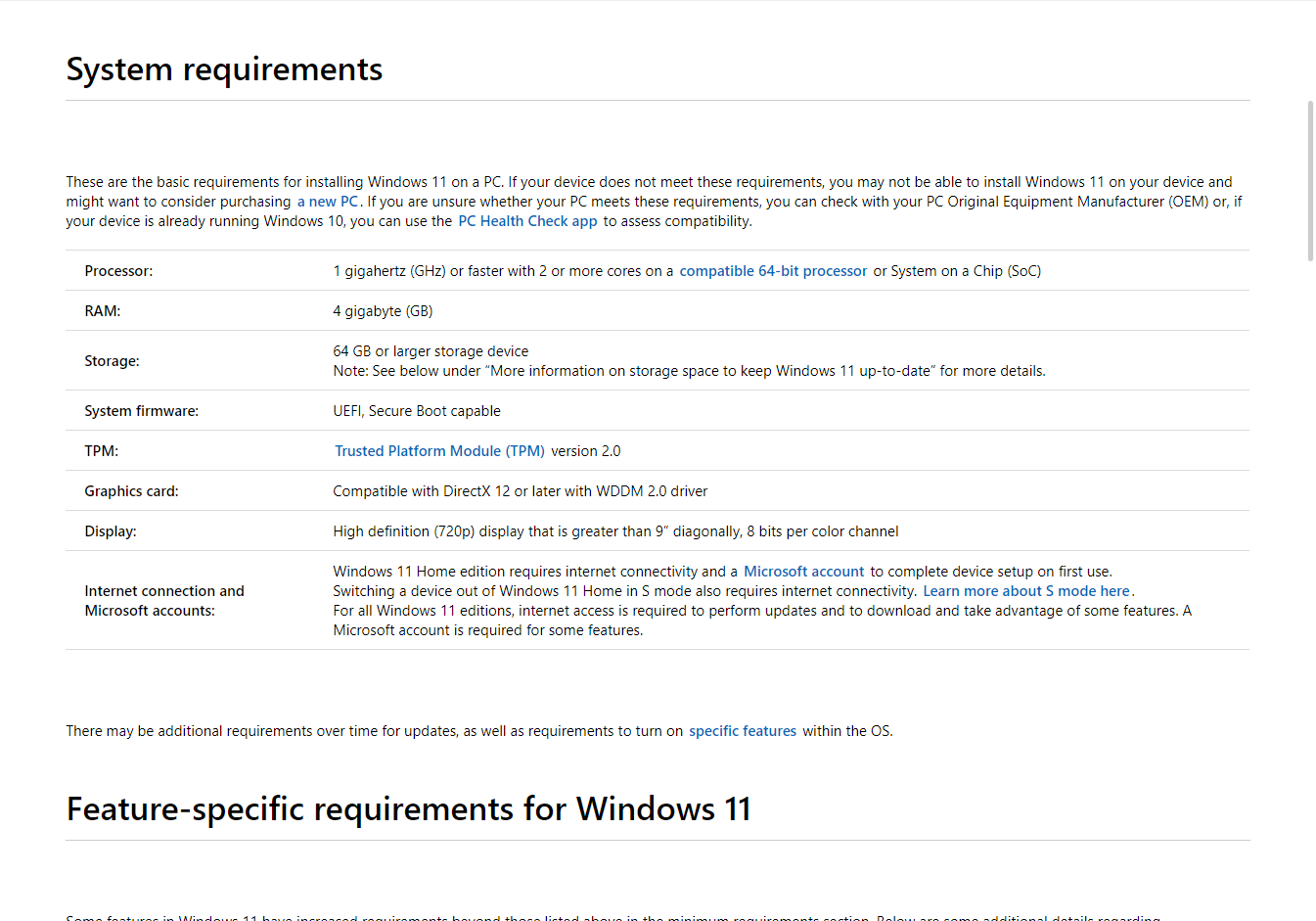Click 1 gigahertz (GHz) or faster text
This screenshot has height=921, width=1316.
tap(503, 271)
